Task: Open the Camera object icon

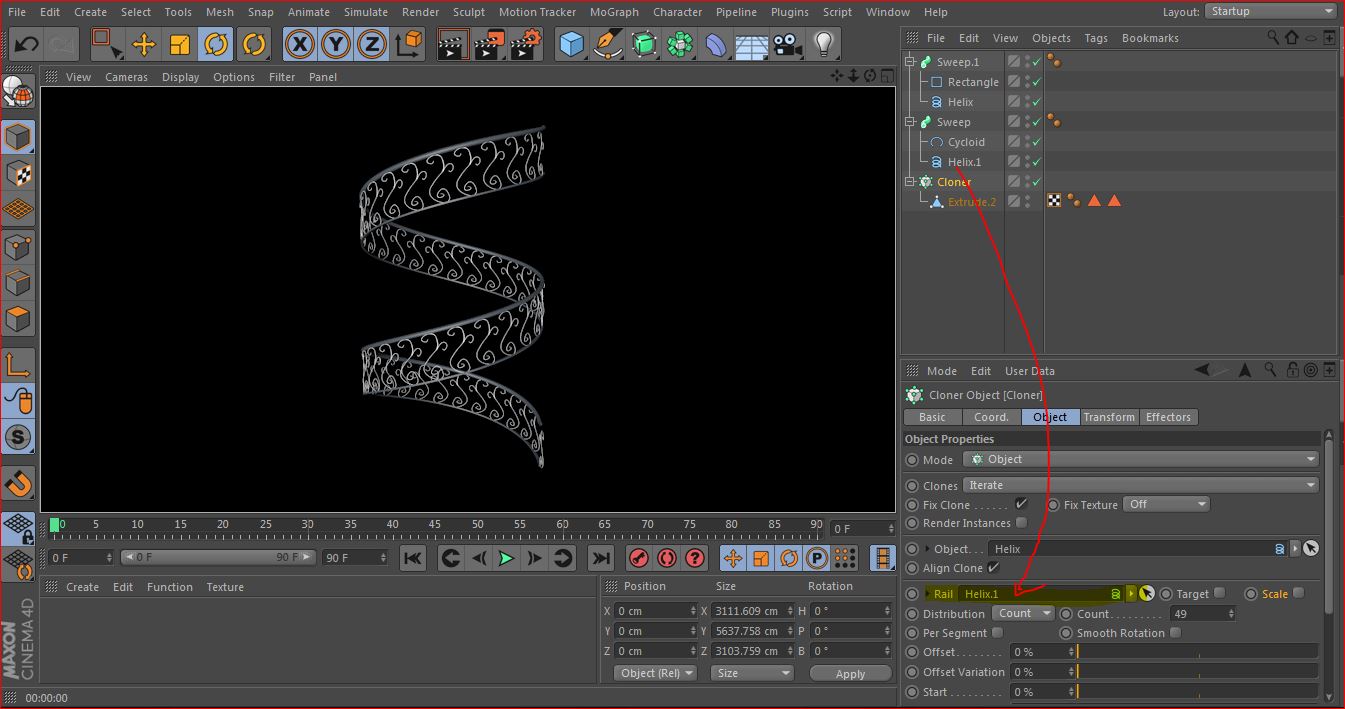Action: [x=787, y=44]
